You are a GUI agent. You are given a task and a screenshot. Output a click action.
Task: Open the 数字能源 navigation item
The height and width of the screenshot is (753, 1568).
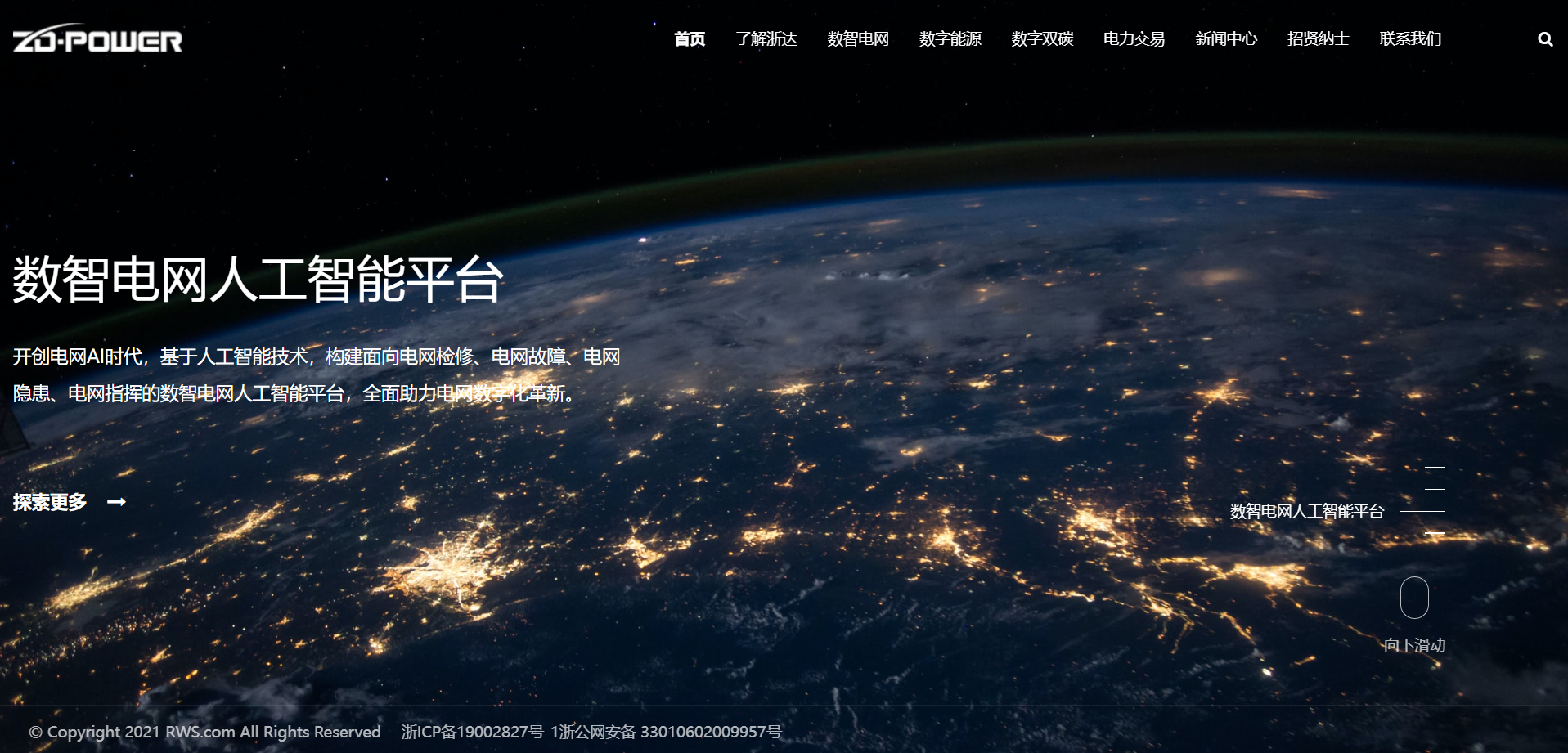point(950,39)
